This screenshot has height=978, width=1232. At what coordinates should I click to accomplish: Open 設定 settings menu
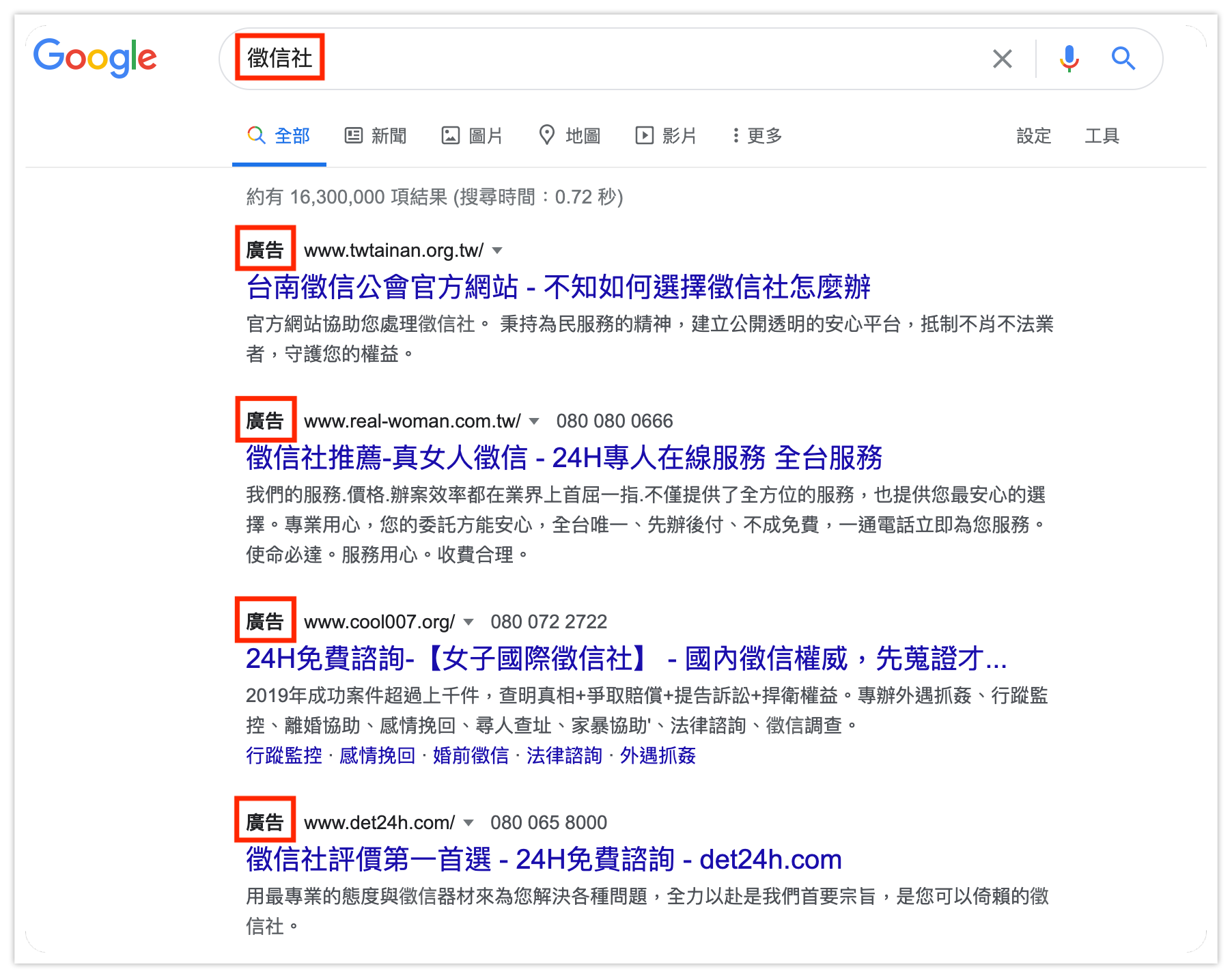click(x=1033, y=136)
